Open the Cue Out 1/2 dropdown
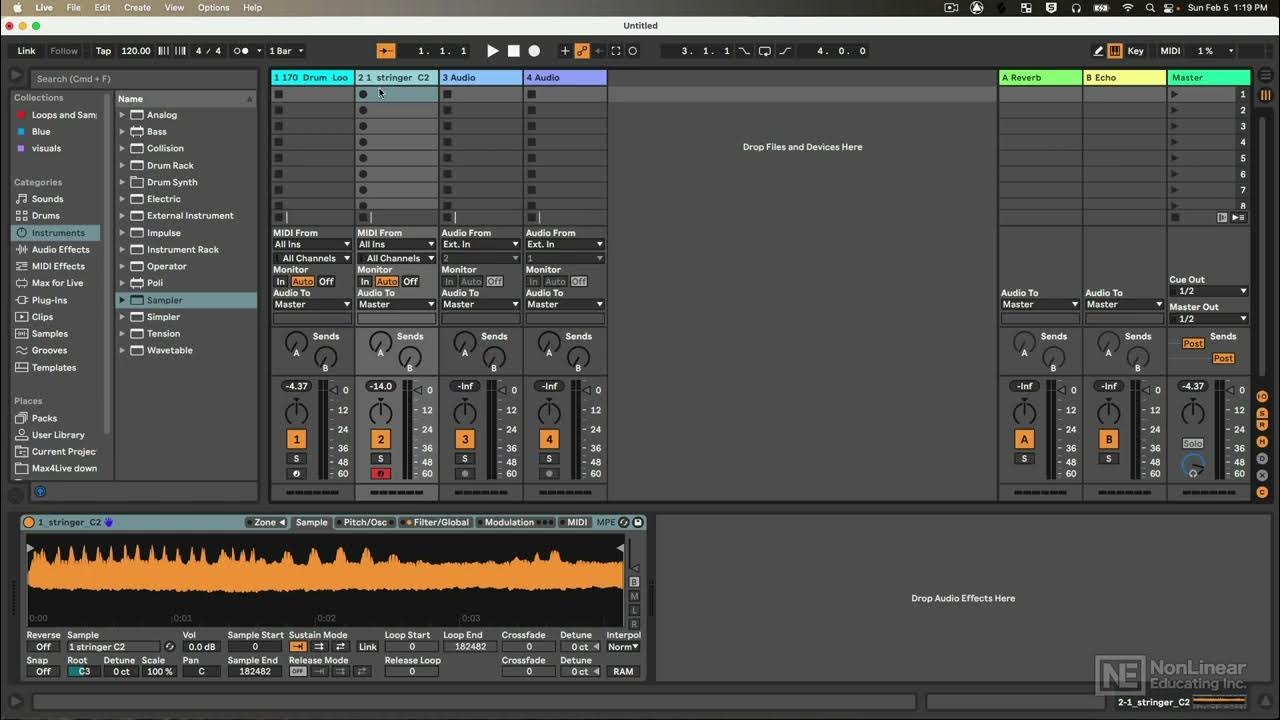This screenshot has width=1280, height=720. point(1209,291)
